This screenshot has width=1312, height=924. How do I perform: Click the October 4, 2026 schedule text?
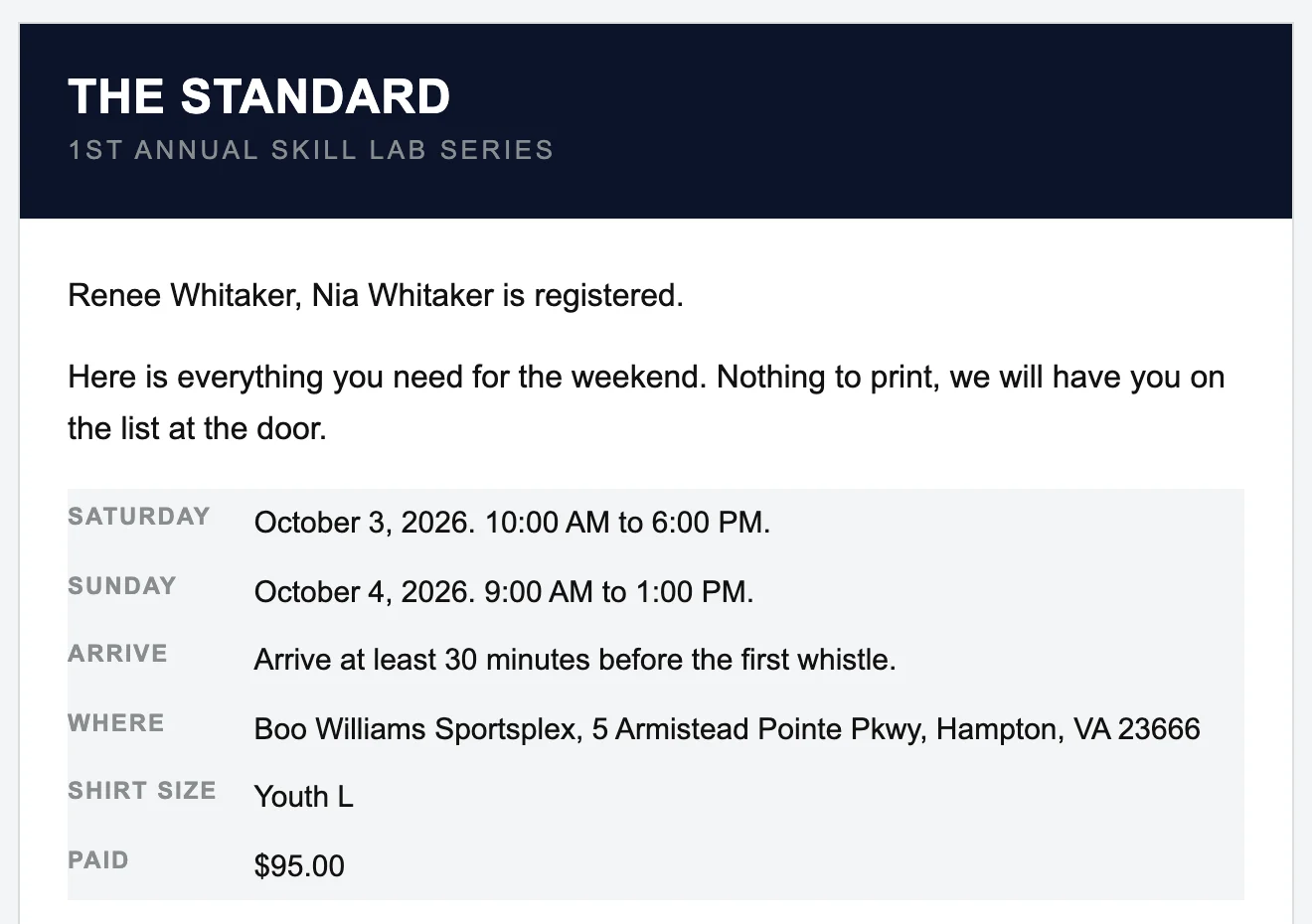[504, 592]
